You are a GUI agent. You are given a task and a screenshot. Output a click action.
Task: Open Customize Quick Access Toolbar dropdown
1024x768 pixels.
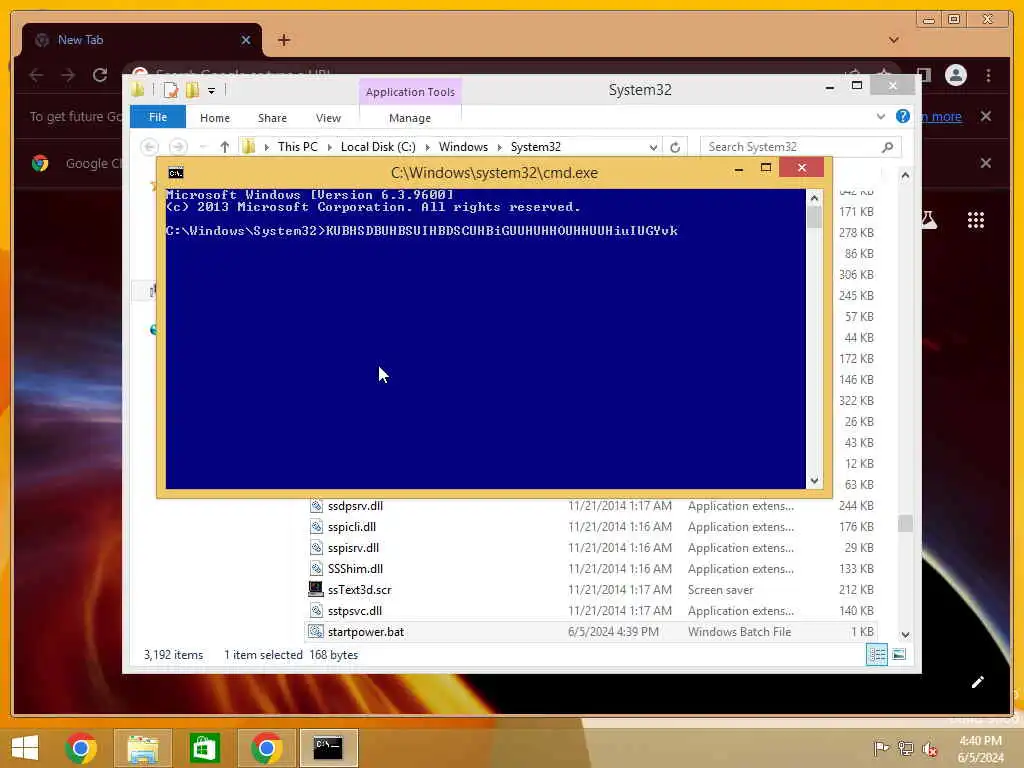point(212,91)
